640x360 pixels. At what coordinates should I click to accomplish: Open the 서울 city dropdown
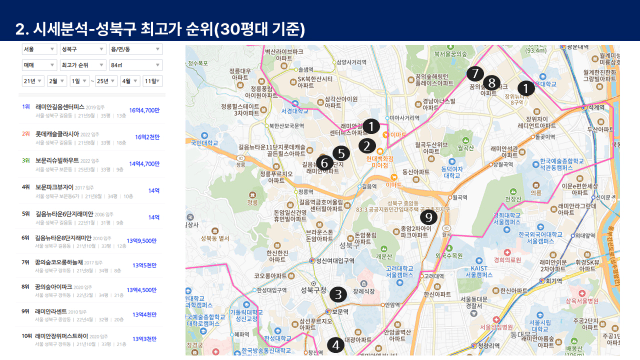[39, 49]
